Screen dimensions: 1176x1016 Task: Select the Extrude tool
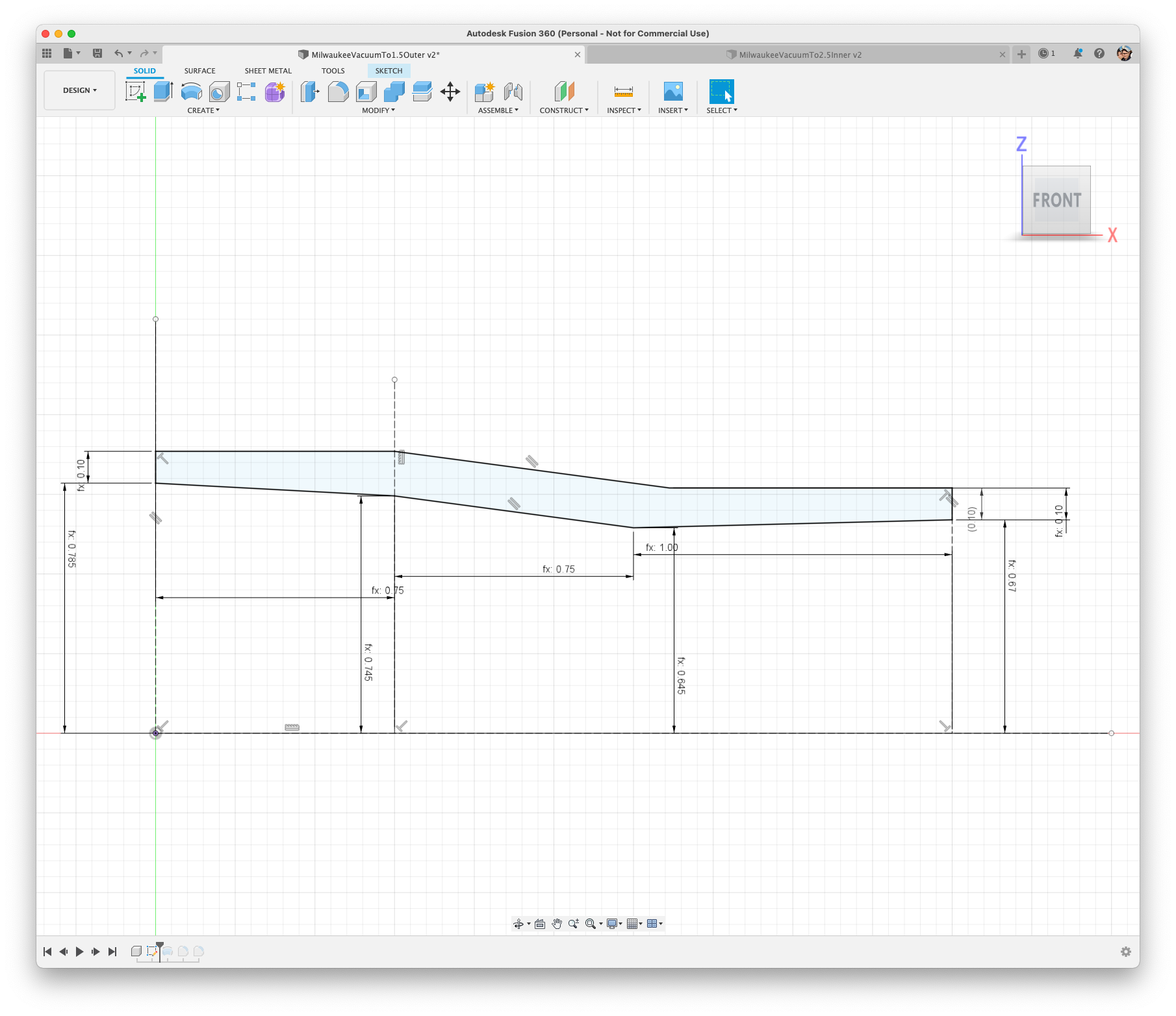click(163, 92)
